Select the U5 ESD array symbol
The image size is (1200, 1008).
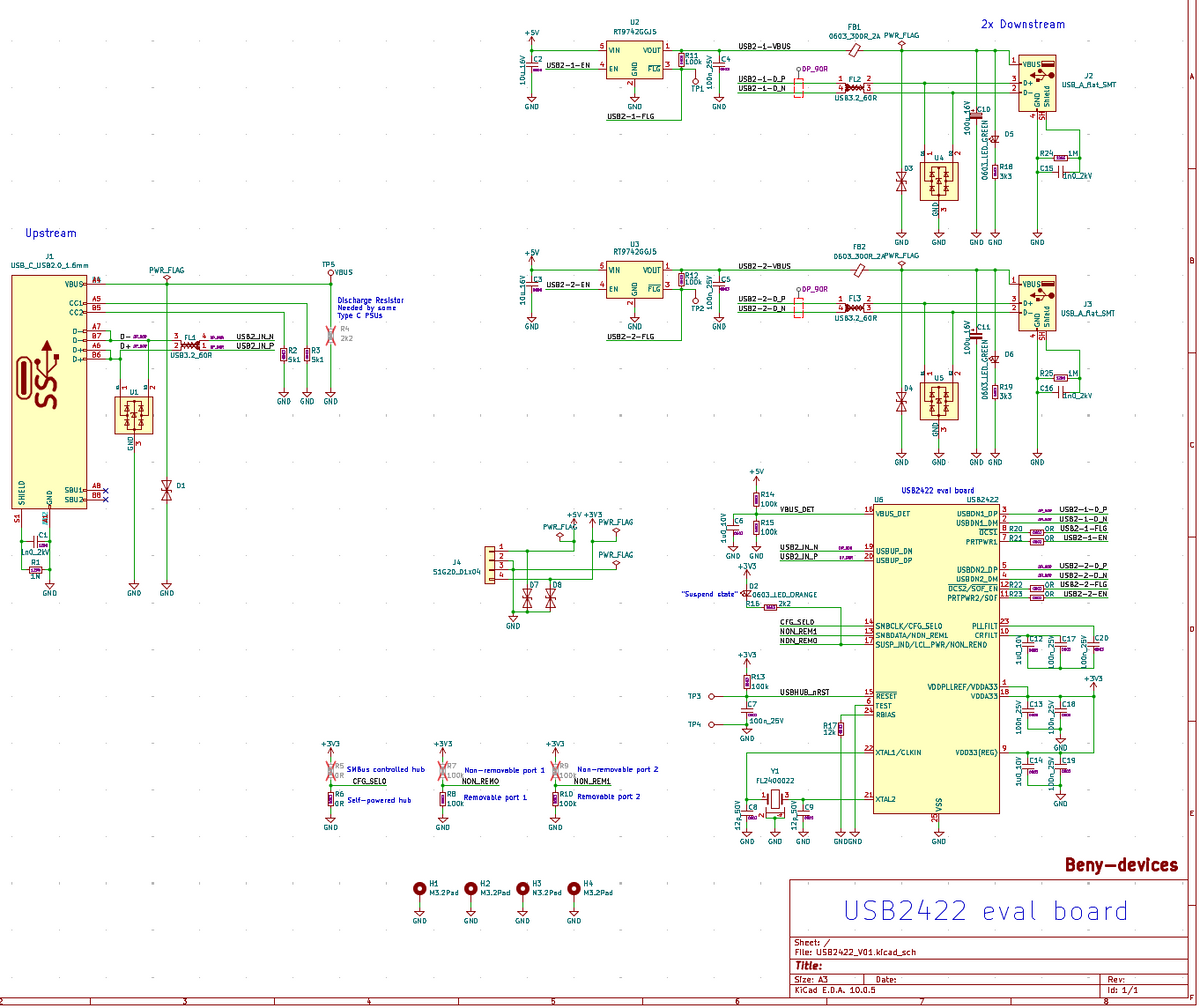[x=939, y=402]
